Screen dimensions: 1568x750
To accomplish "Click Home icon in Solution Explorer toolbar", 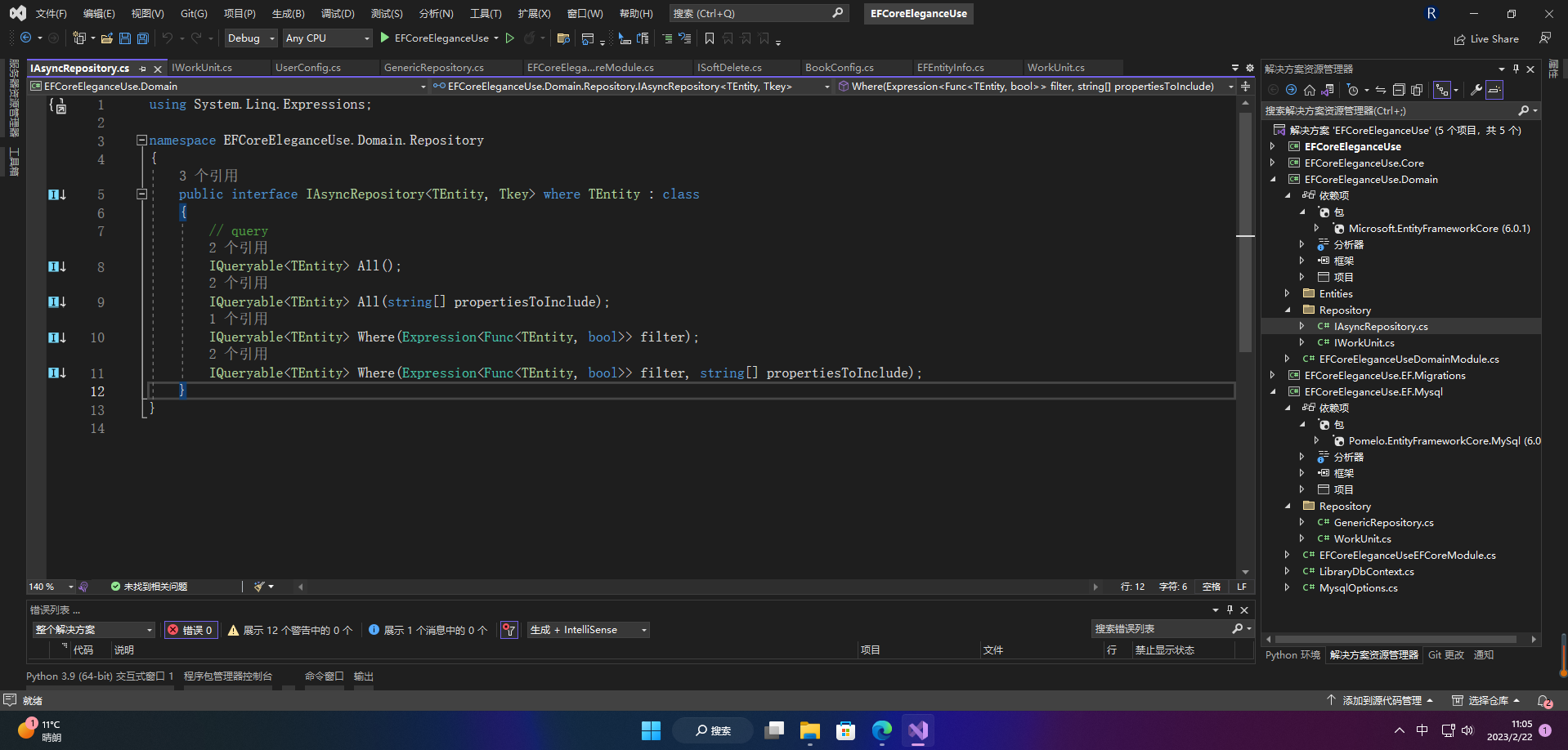I will [x=1310, y=90].
